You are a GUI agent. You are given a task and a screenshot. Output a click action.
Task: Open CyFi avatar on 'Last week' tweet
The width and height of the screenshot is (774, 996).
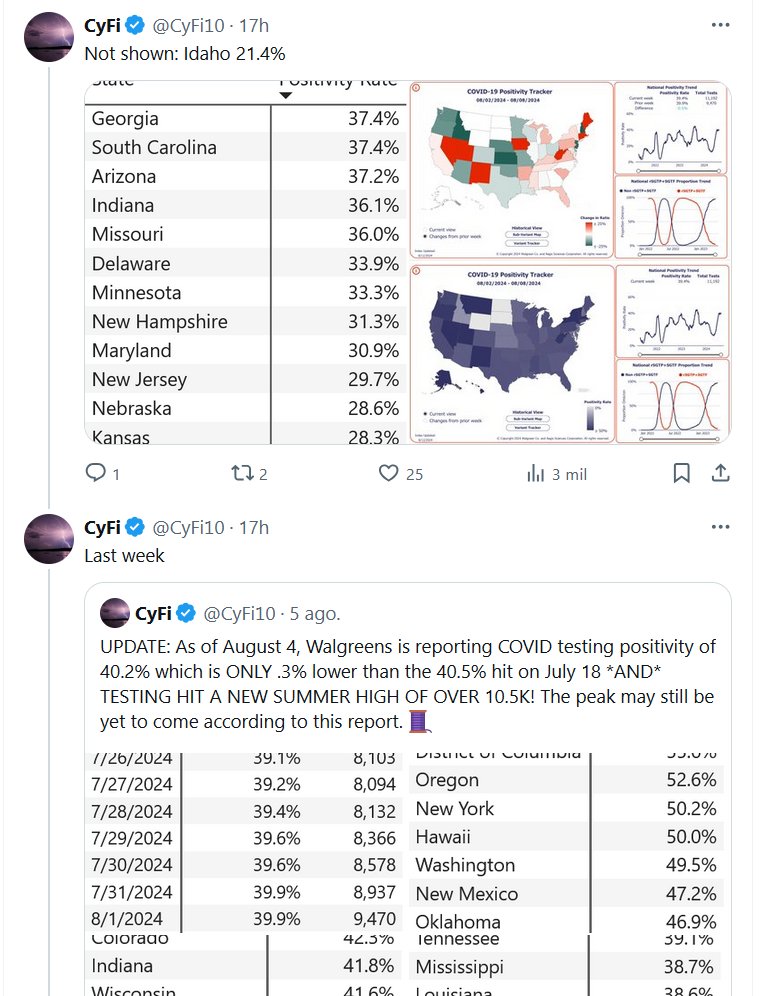pos(49,540)
